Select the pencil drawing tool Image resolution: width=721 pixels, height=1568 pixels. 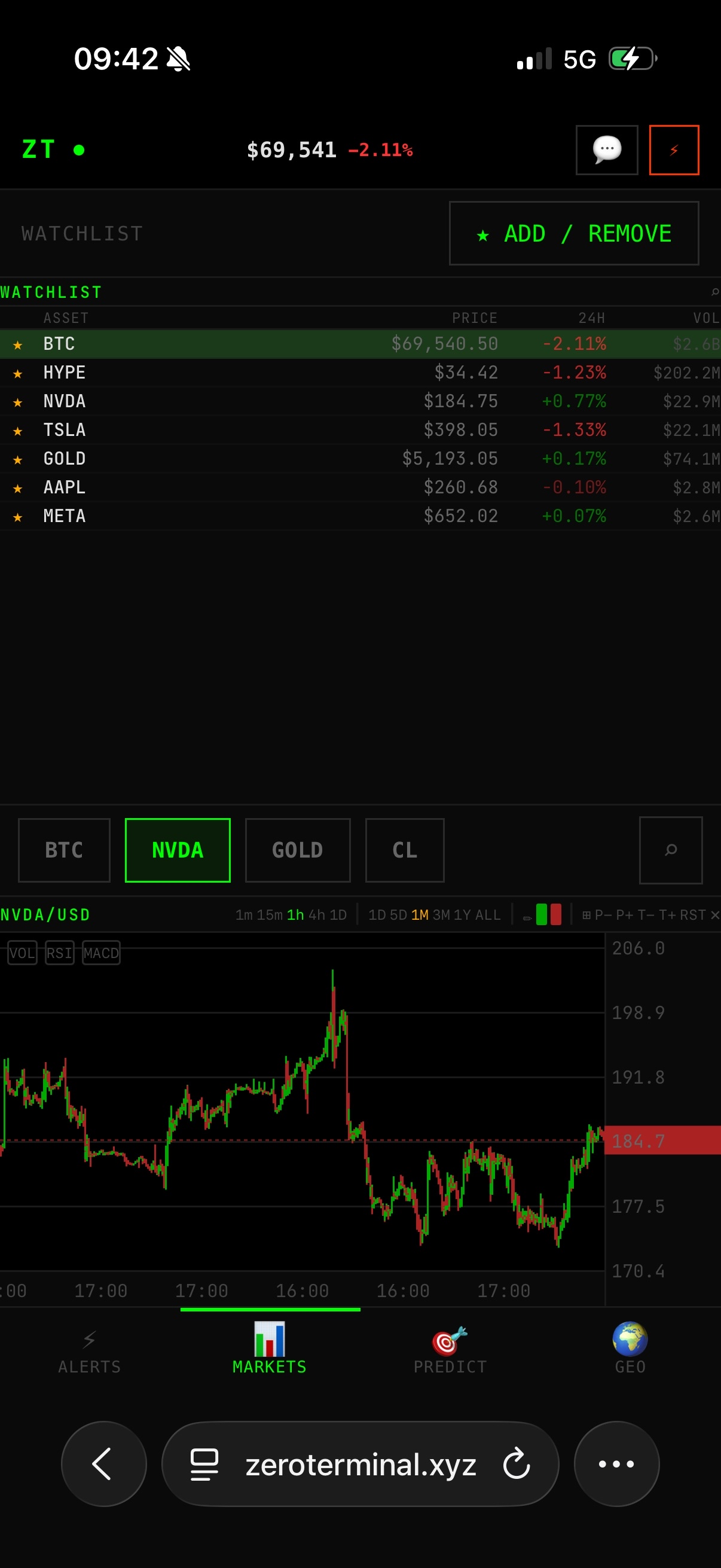527,918
